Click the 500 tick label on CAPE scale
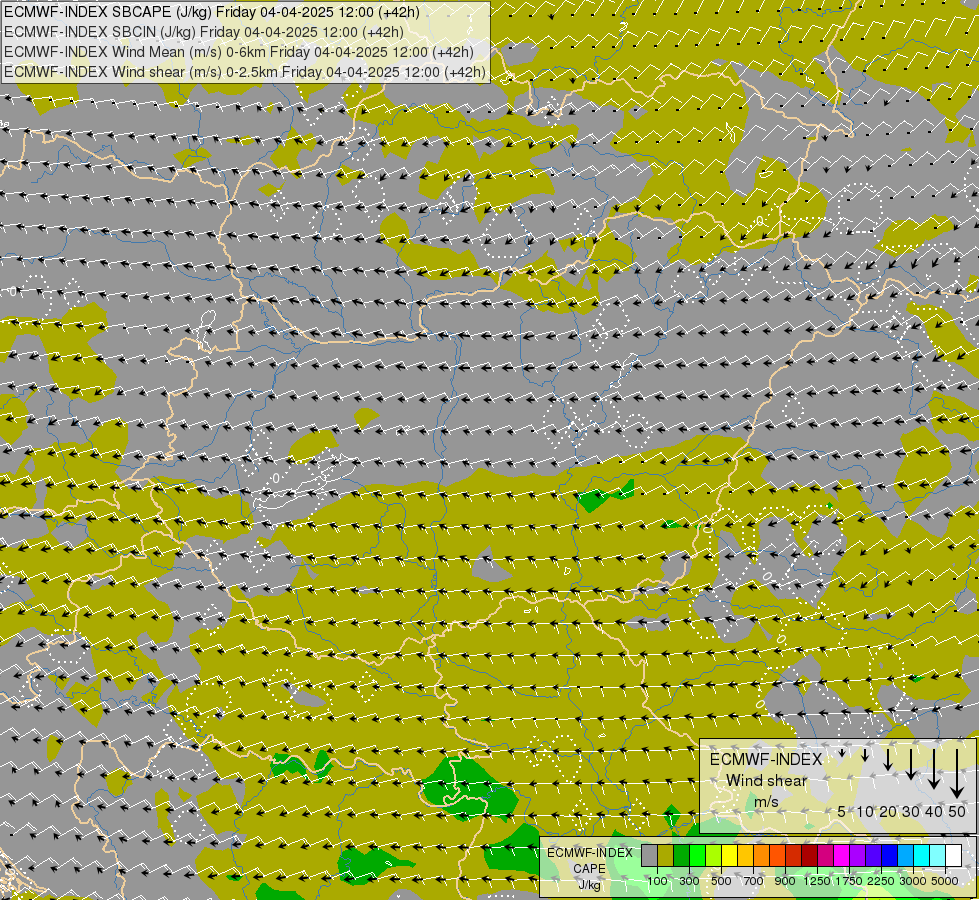The height and width of the screenshot is (900, 979). (721, 881)
